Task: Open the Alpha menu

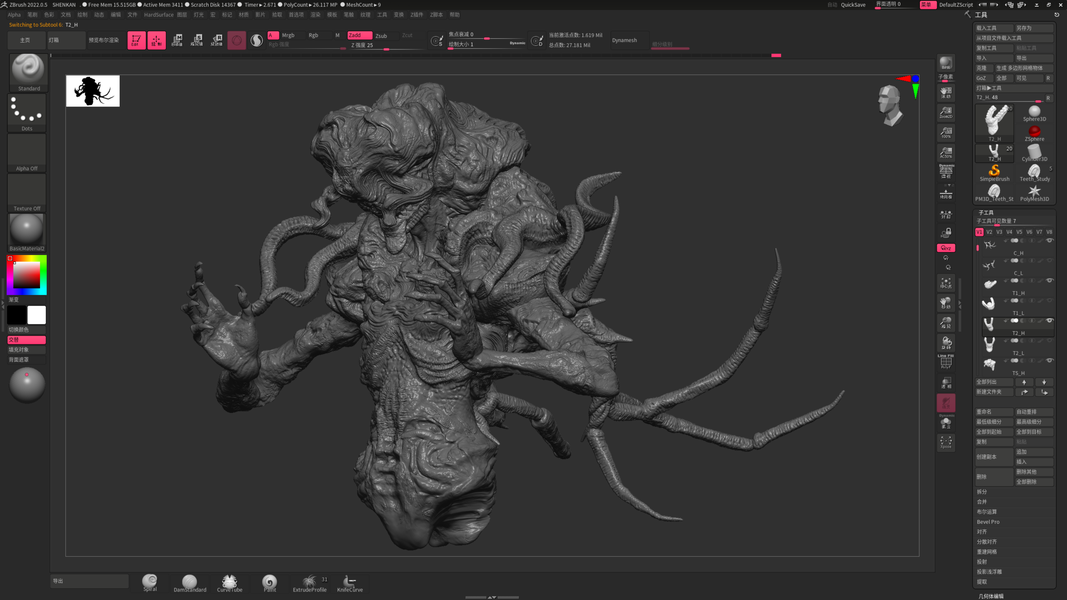Action: pyautogui.click(x=14, y=15)
